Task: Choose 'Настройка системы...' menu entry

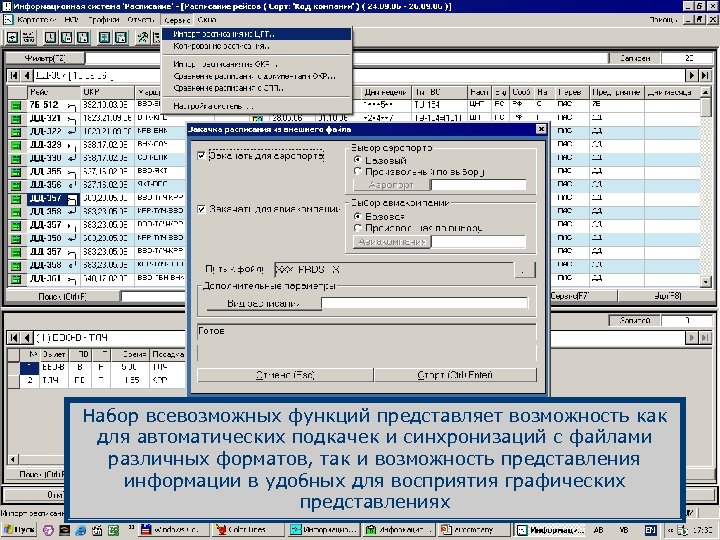Action: [257, 106]
